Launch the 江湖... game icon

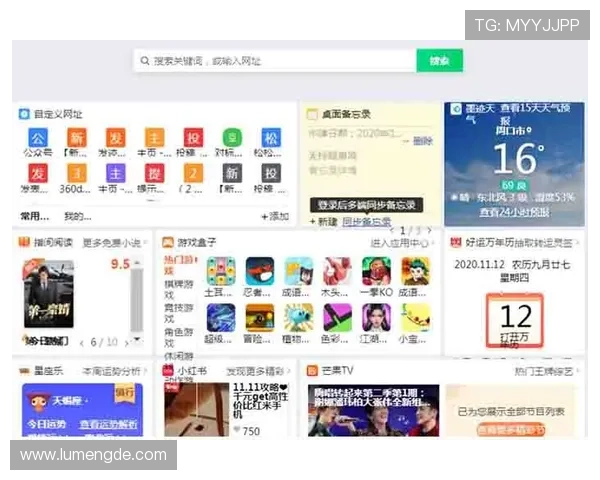coord(376,317)
